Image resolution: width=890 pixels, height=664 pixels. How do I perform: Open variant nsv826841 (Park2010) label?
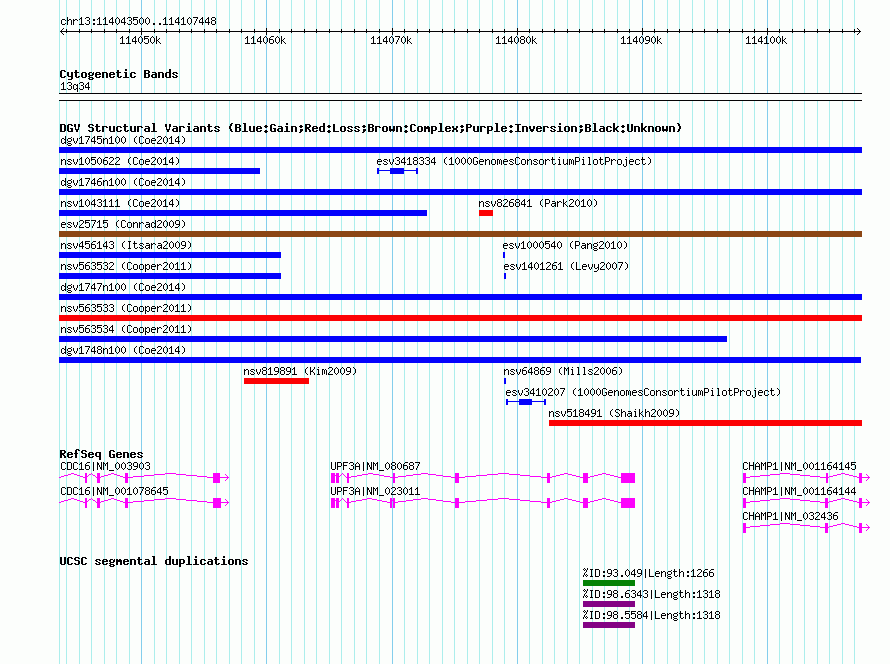click(x=538, y=203)
